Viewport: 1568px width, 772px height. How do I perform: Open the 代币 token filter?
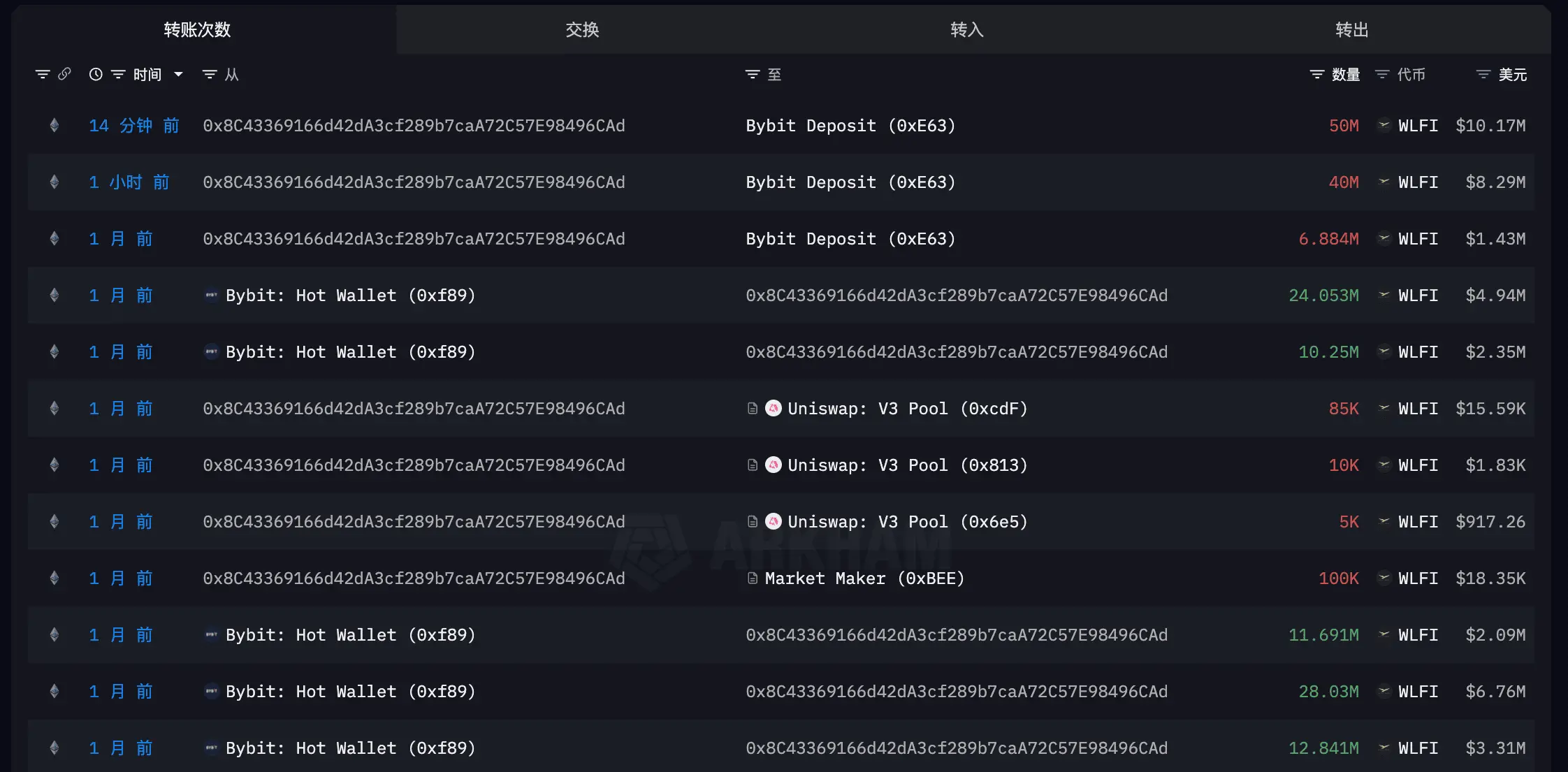click(1382, 74)
